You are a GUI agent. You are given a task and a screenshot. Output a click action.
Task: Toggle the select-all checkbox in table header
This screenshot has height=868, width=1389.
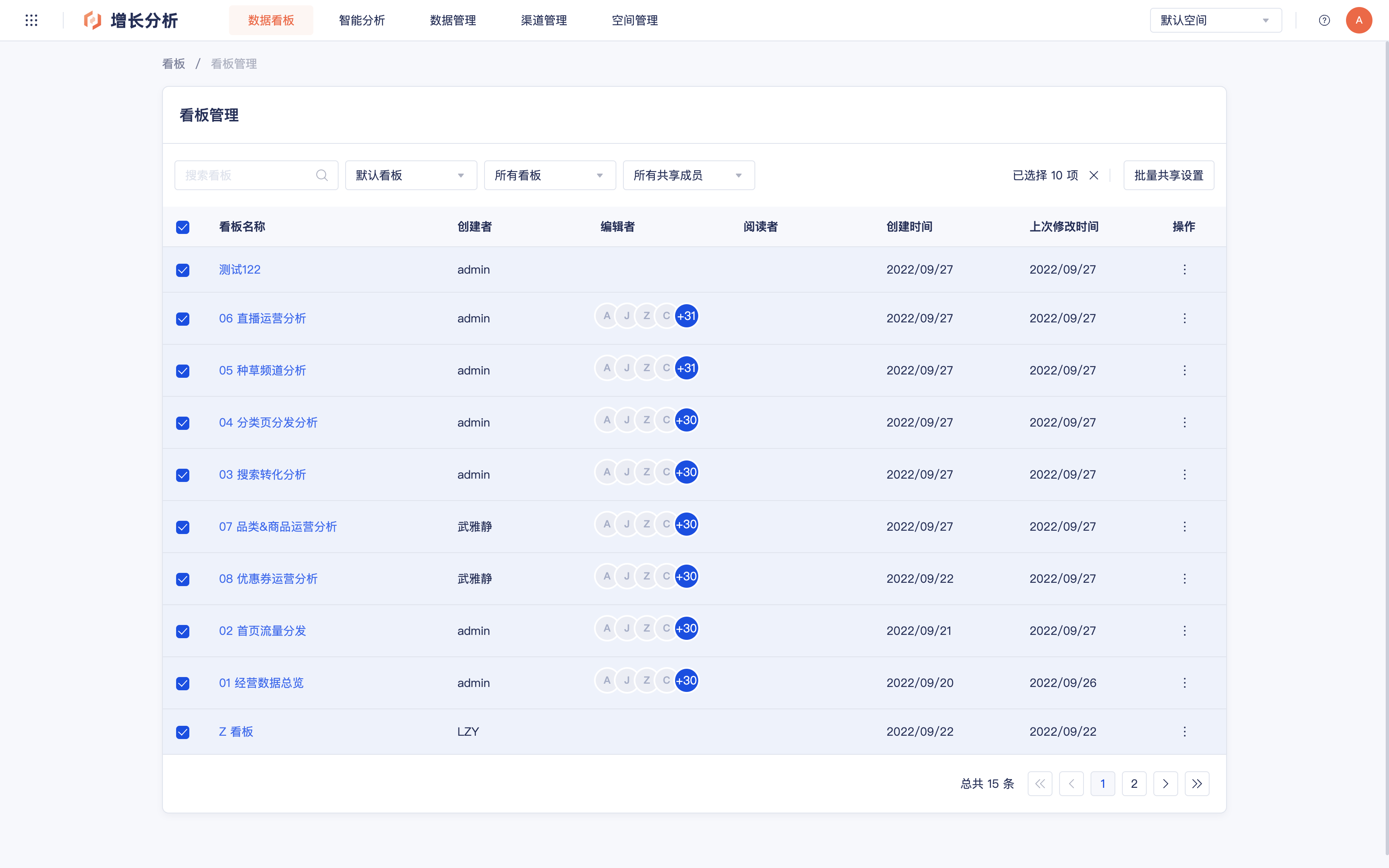pyautogui.click(x=183, y=227)
